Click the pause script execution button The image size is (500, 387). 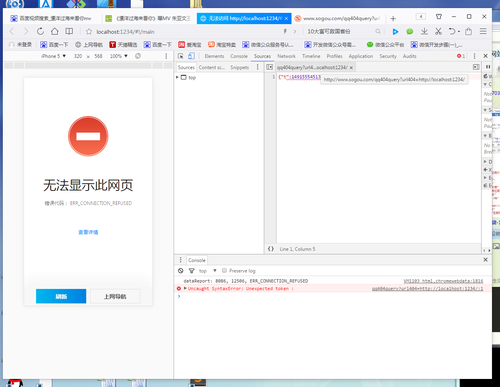(x=488, y=67)
